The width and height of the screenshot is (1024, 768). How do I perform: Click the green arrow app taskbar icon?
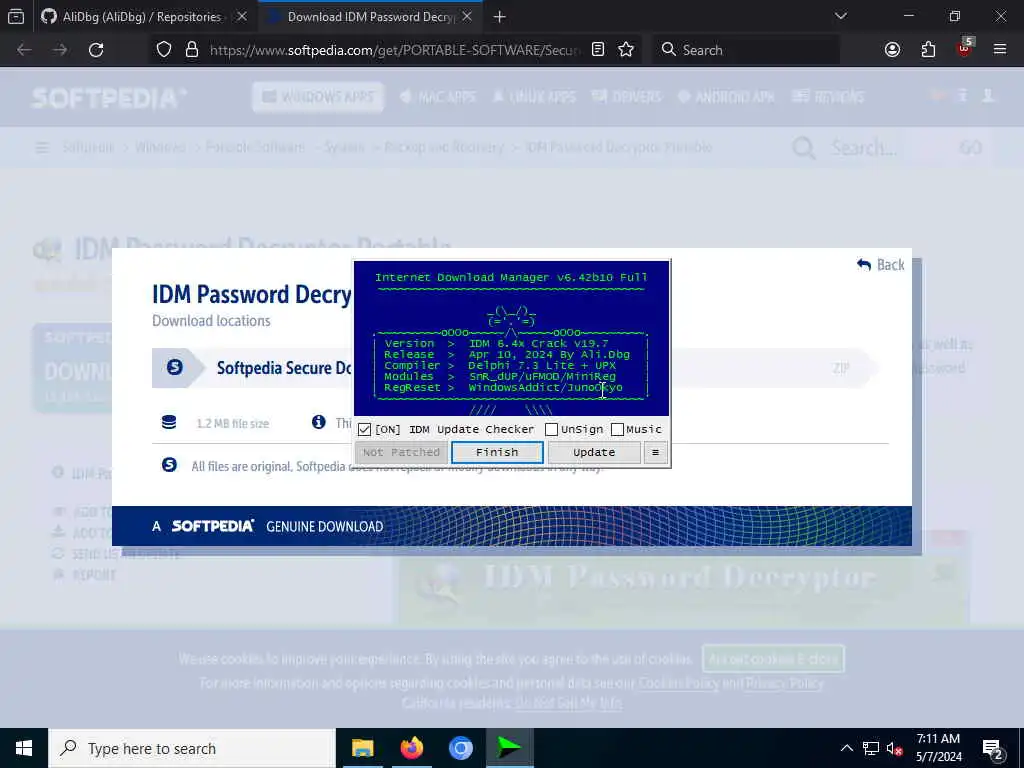tap(509, 748)
